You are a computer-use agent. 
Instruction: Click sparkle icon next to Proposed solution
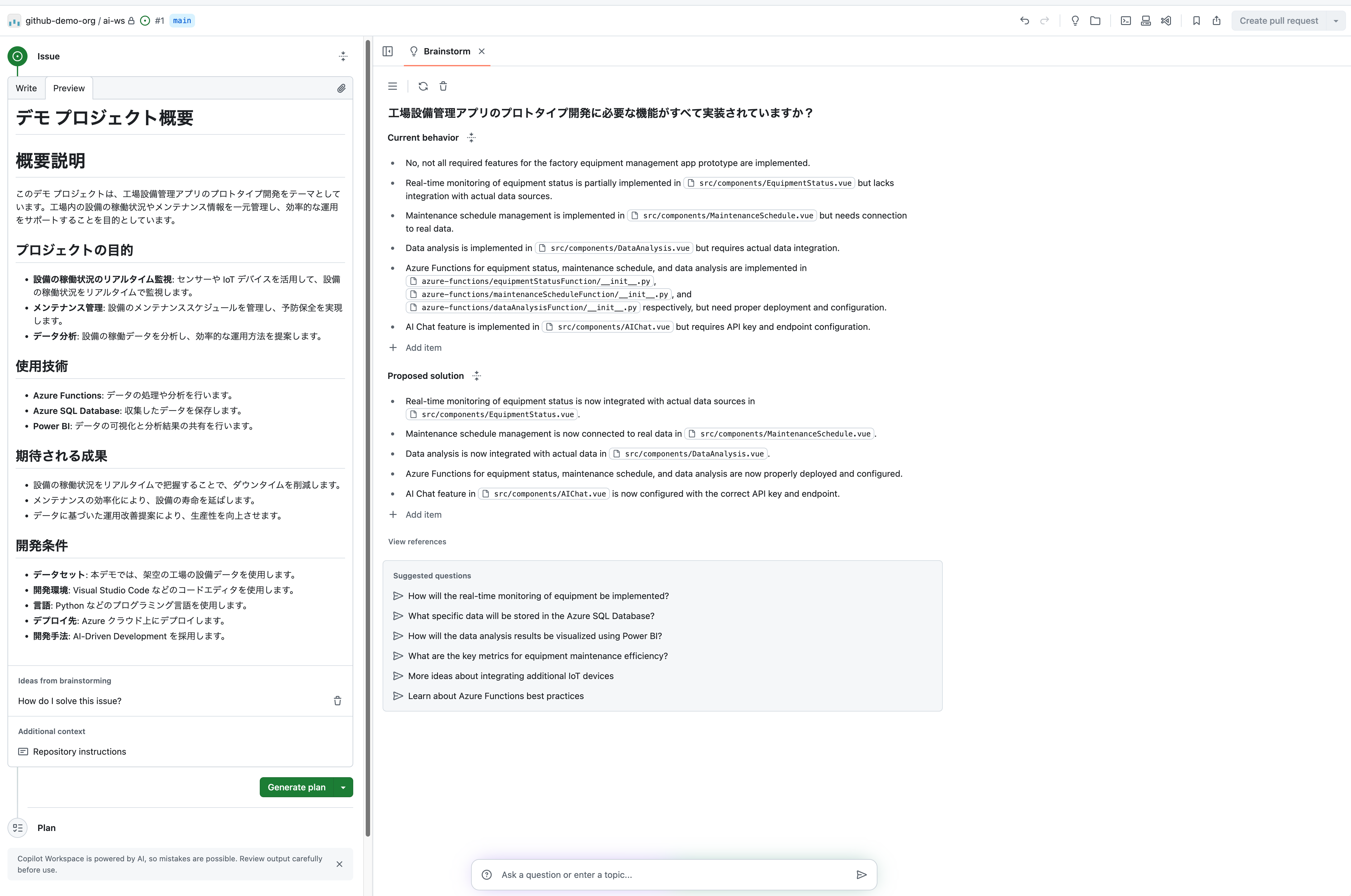click(x=477, y=376)
